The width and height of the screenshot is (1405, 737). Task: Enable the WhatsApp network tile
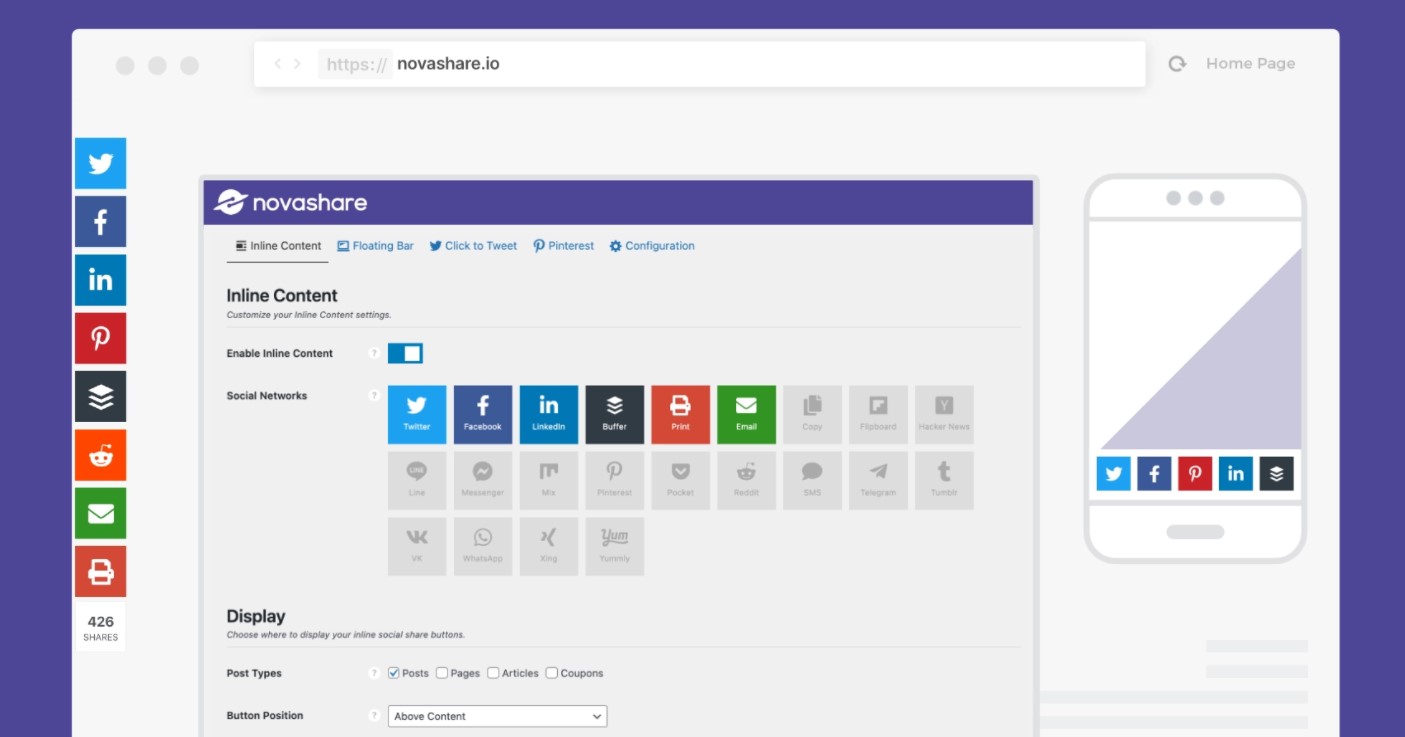click(x=483, y=546)
